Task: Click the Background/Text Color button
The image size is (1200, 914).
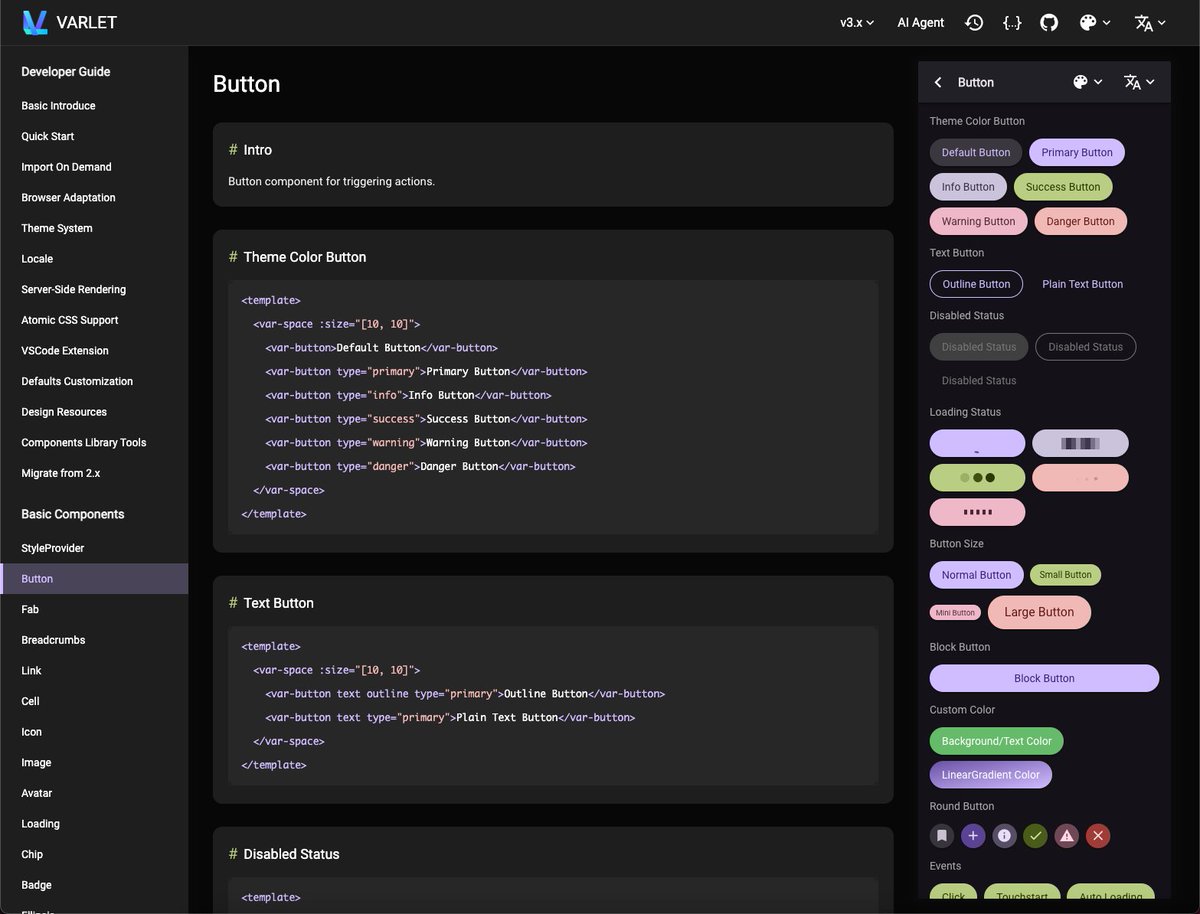Action: 997,741
